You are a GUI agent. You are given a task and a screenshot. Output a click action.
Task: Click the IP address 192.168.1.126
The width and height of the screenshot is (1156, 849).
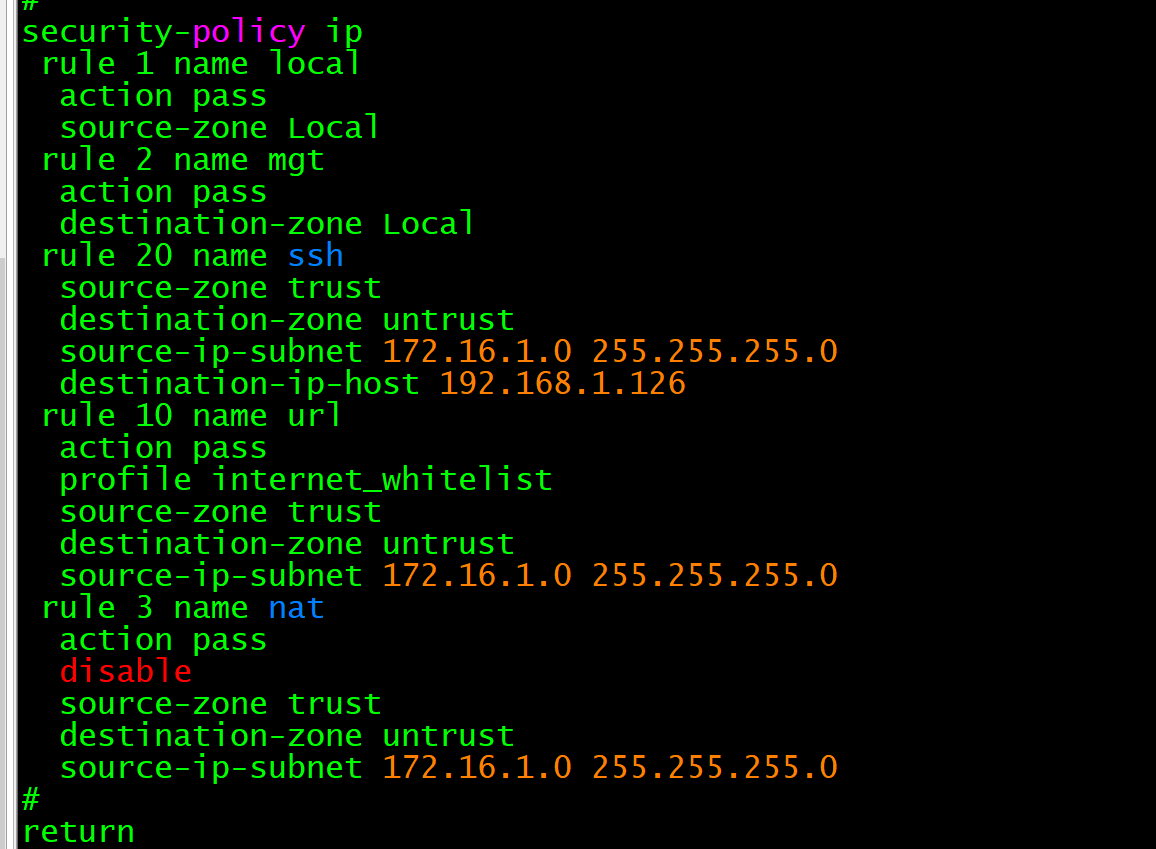click(x=563, y=384)
